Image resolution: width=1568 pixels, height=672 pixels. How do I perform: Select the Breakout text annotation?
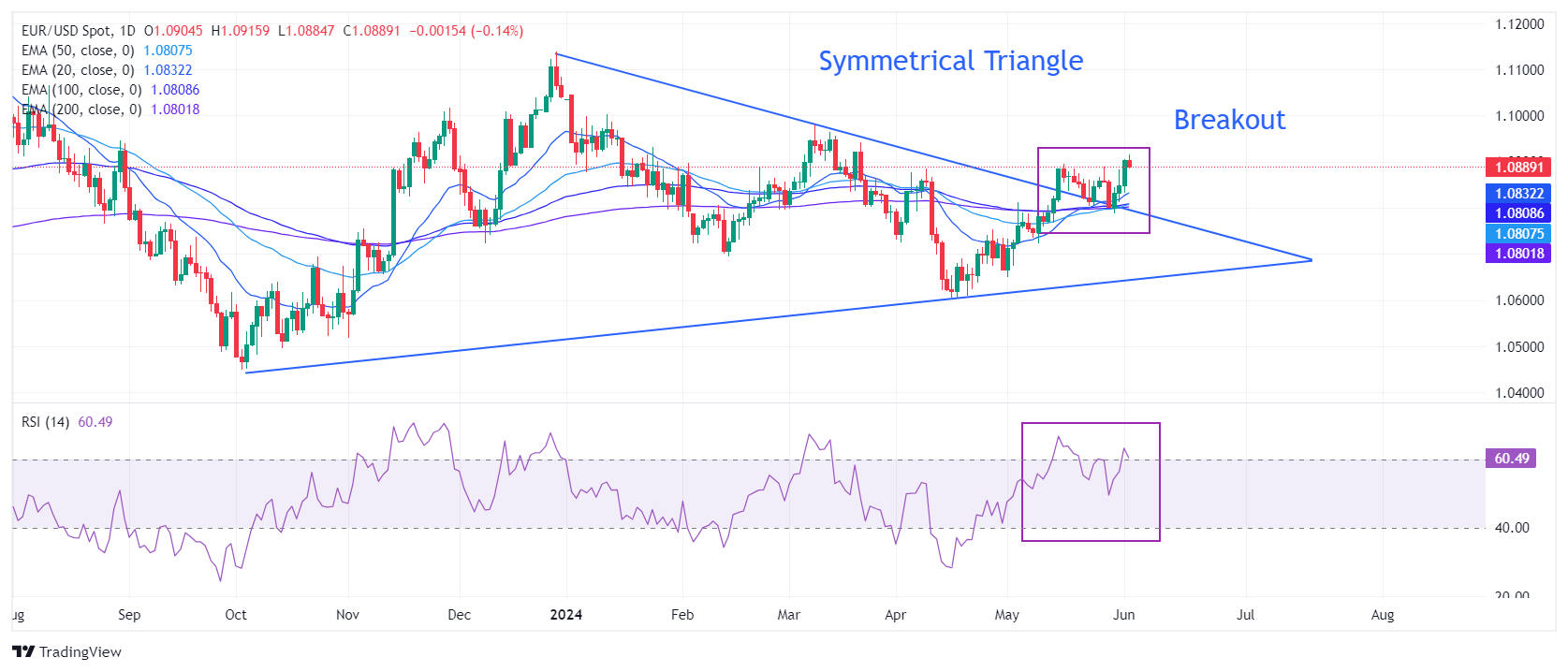[x=1229, y=120]
